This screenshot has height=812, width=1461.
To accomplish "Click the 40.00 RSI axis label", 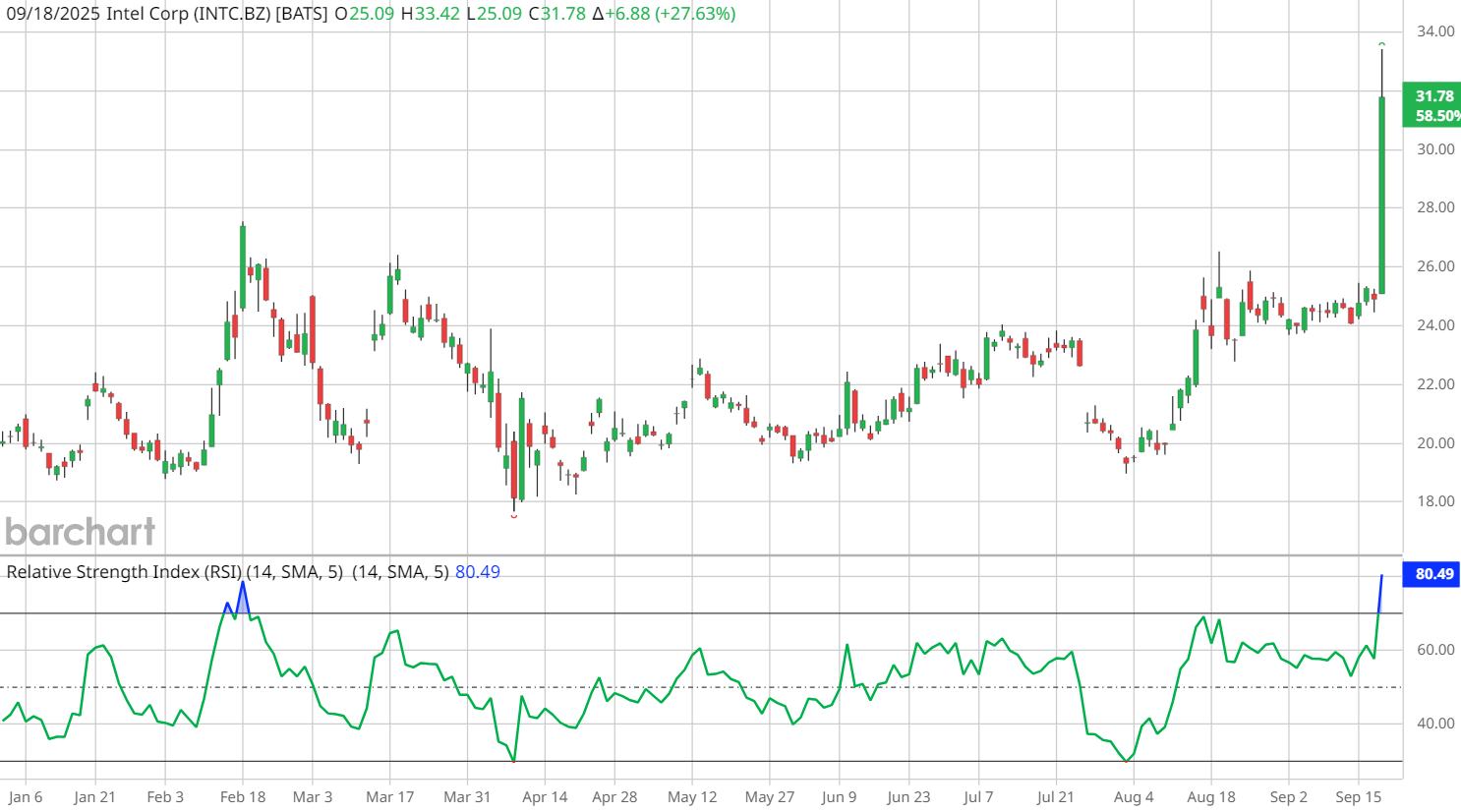I will click(1435, 724).
